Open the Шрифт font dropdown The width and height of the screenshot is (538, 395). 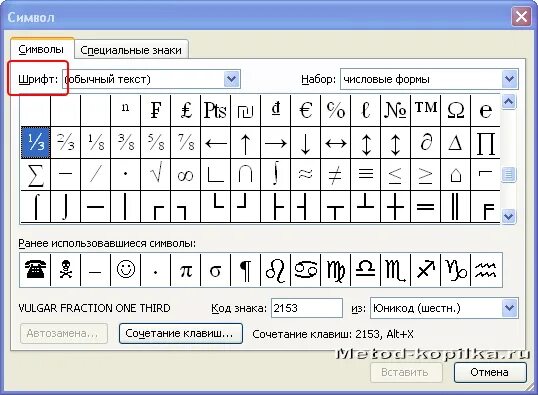(232, 79)
